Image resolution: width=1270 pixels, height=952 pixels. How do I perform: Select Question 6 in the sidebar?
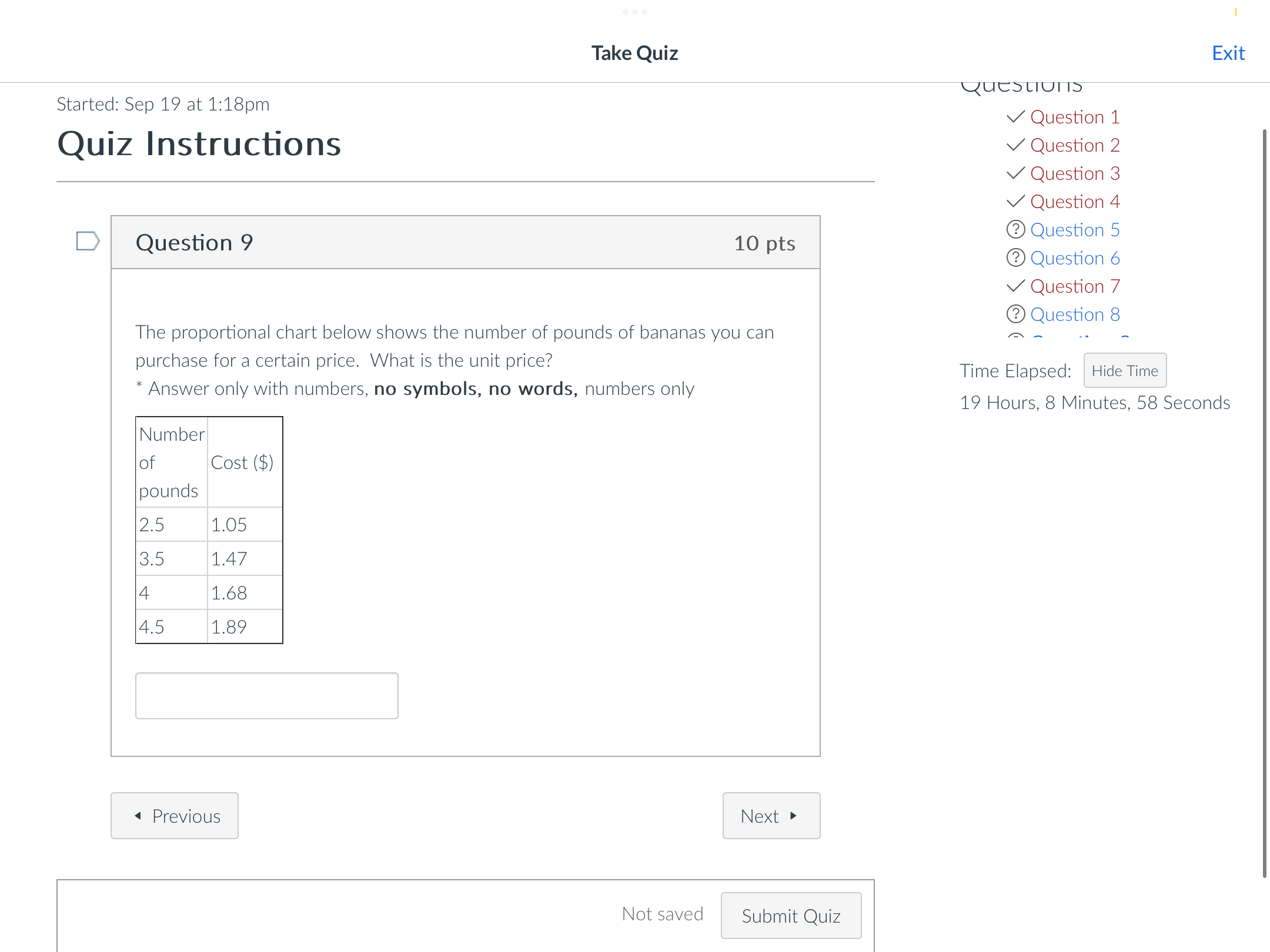1075,258
